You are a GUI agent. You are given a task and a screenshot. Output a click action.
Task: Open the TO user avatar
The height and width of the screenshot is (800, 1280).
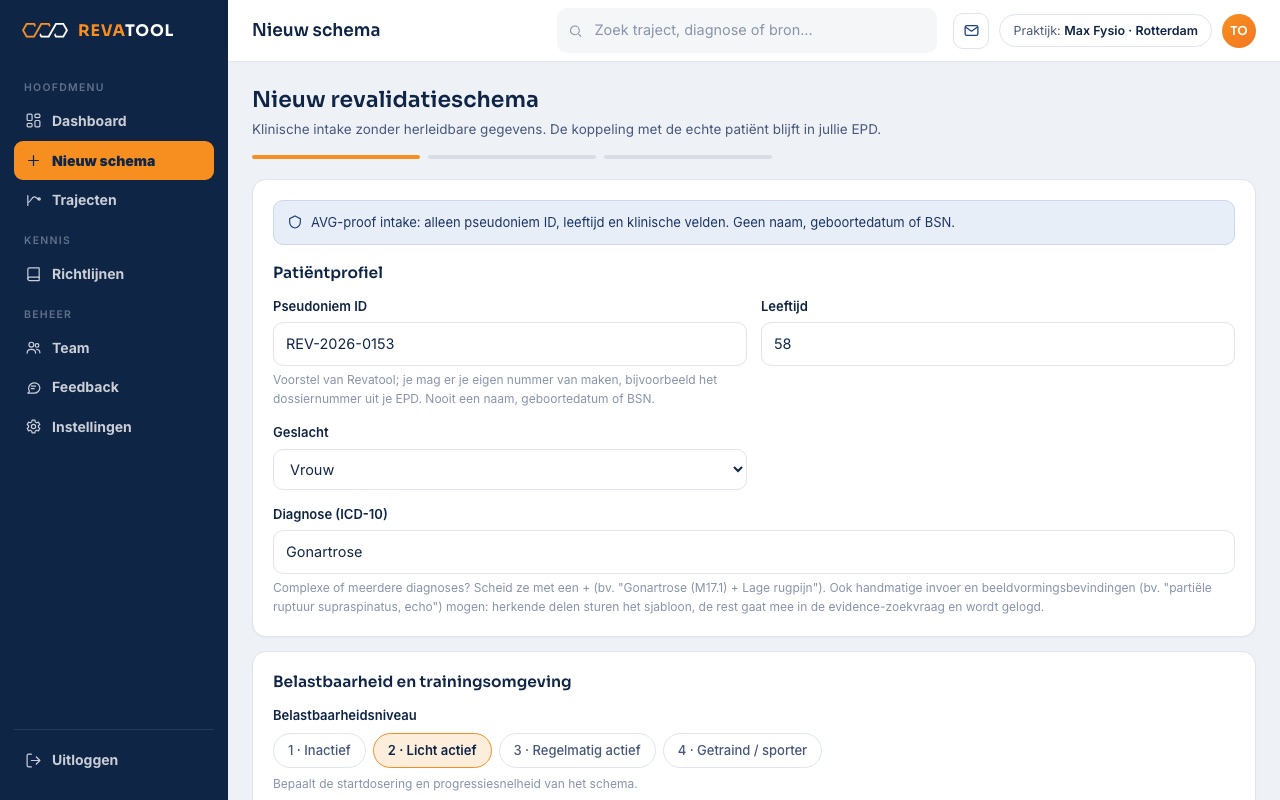coord(1238,30)
